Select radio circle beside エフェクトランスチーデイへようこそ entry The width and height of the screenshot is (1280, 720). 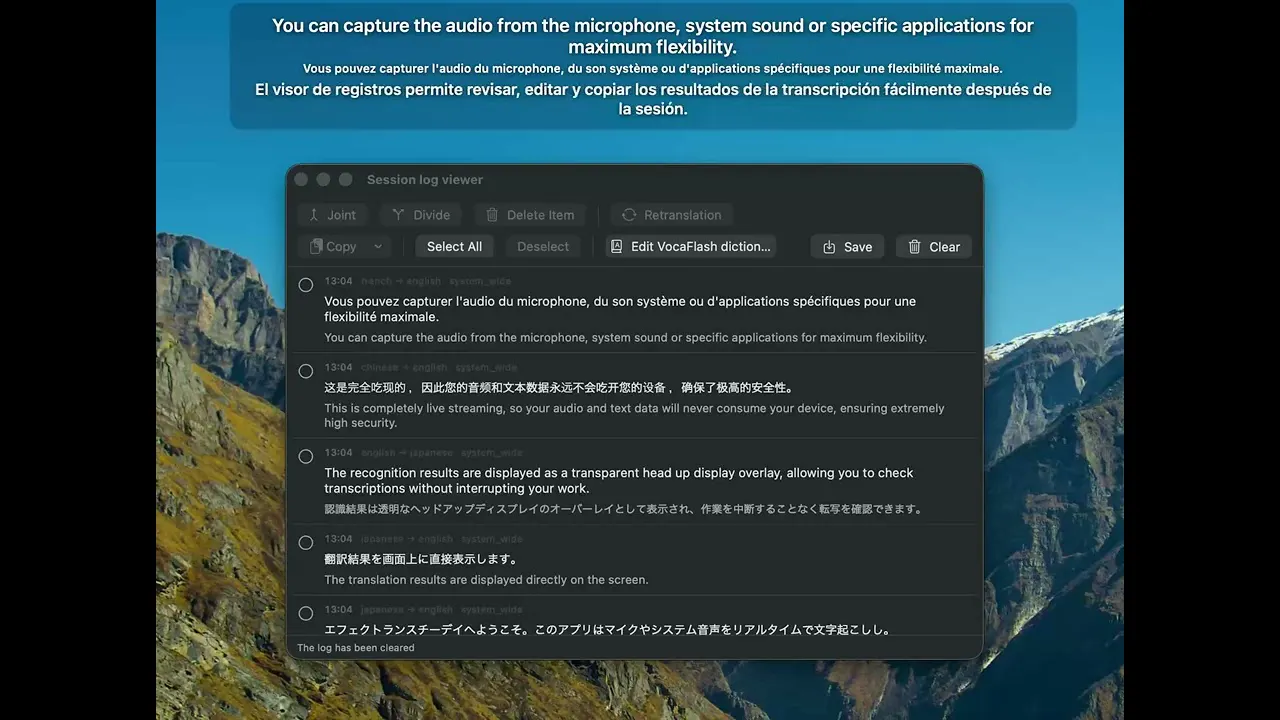click(x=306, y=613)
